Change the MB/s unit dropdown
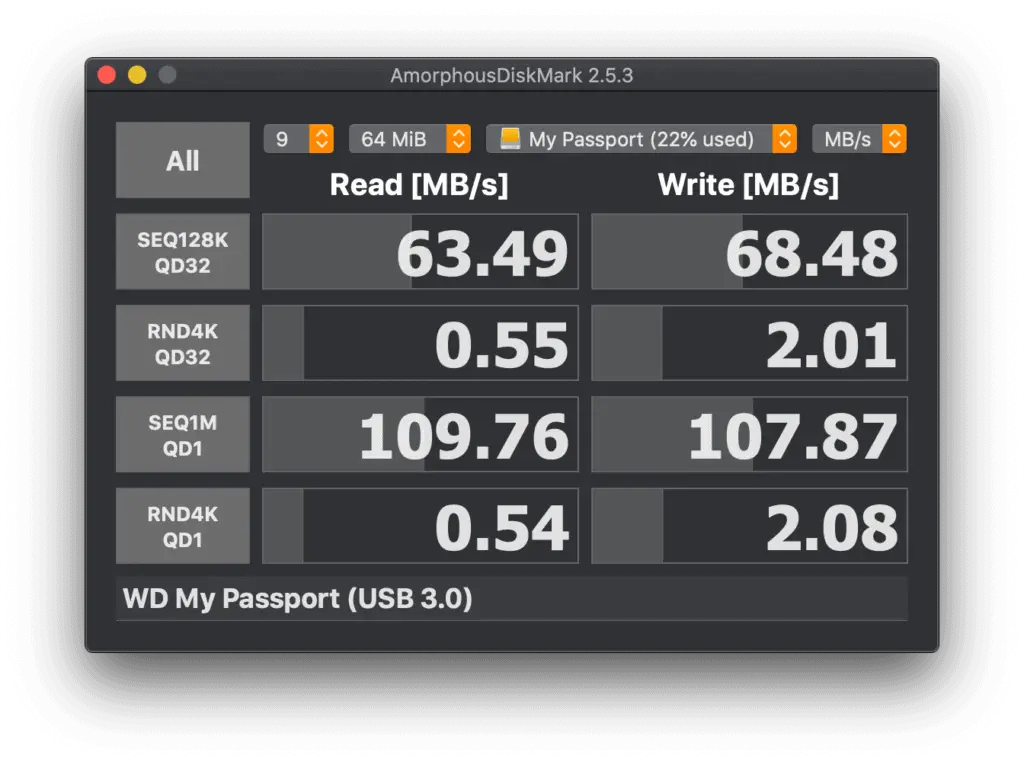The image size is (1024, 765). point(859,138)
